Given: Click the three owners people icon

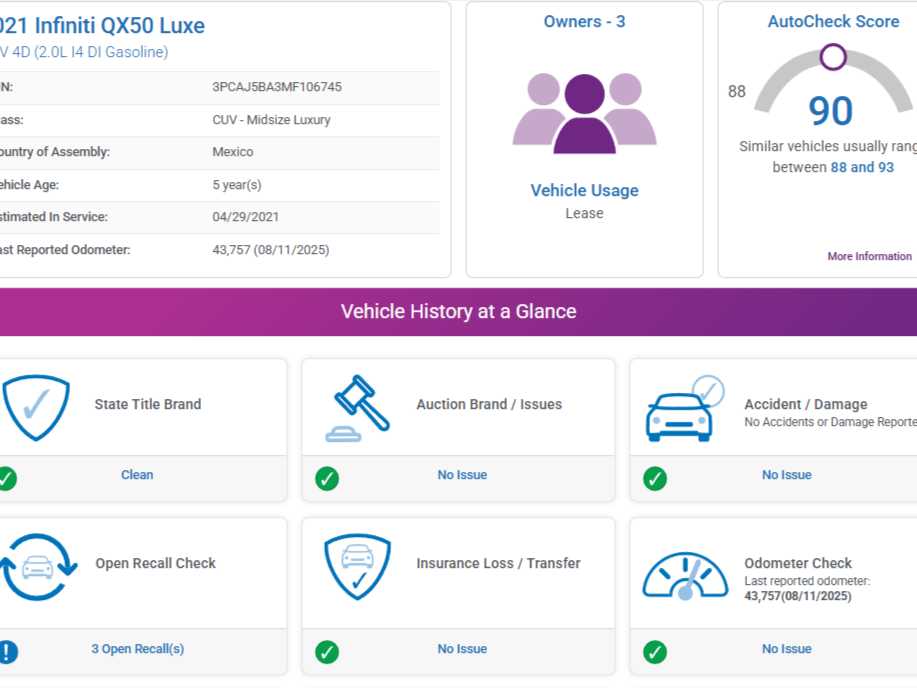Looking at the screenshot, I should pyautogui.click(x=584, y=113).
